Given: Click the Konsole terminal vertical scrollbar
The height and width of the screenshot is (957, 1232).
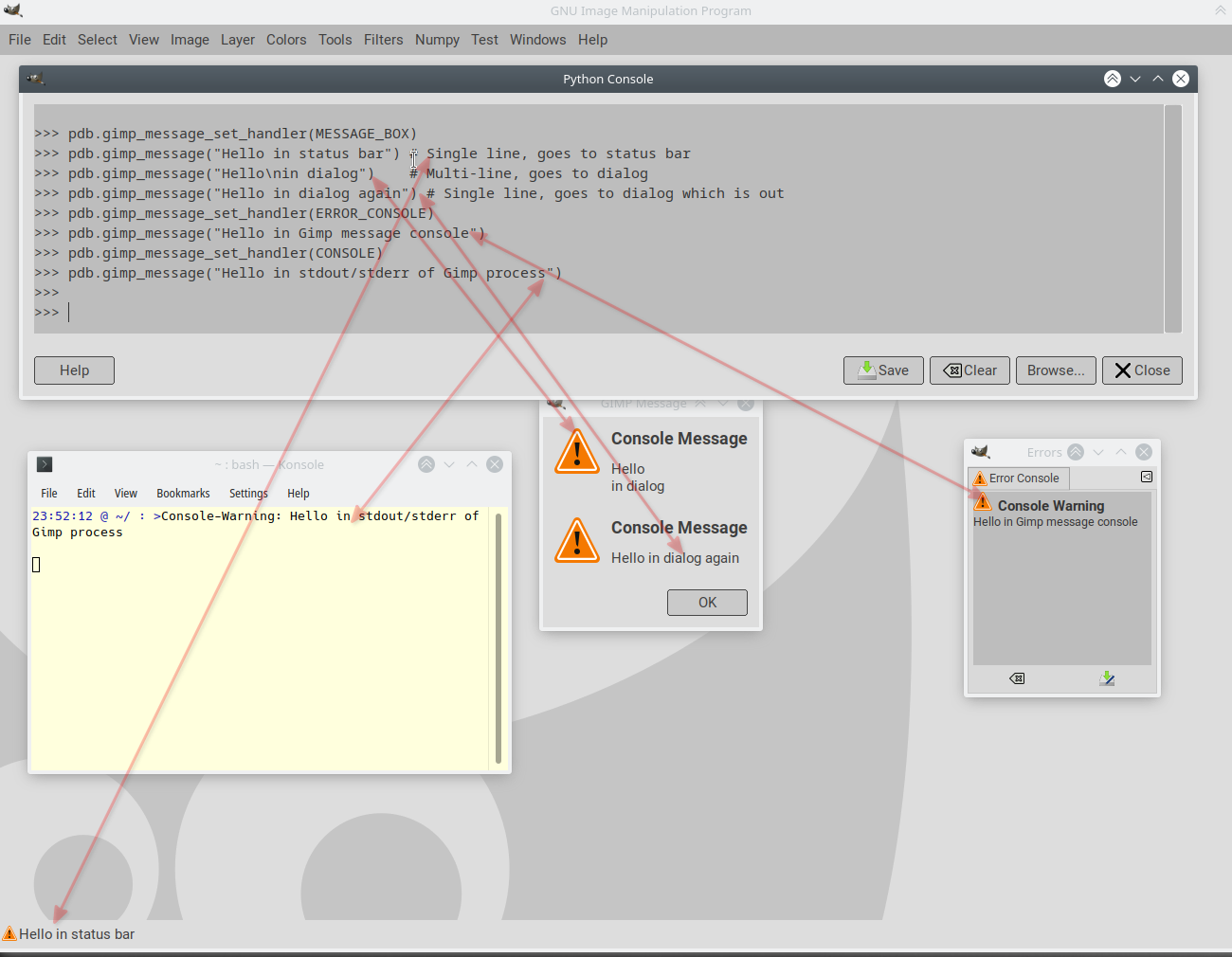Looking at the screenshot, I should [498, 639].
